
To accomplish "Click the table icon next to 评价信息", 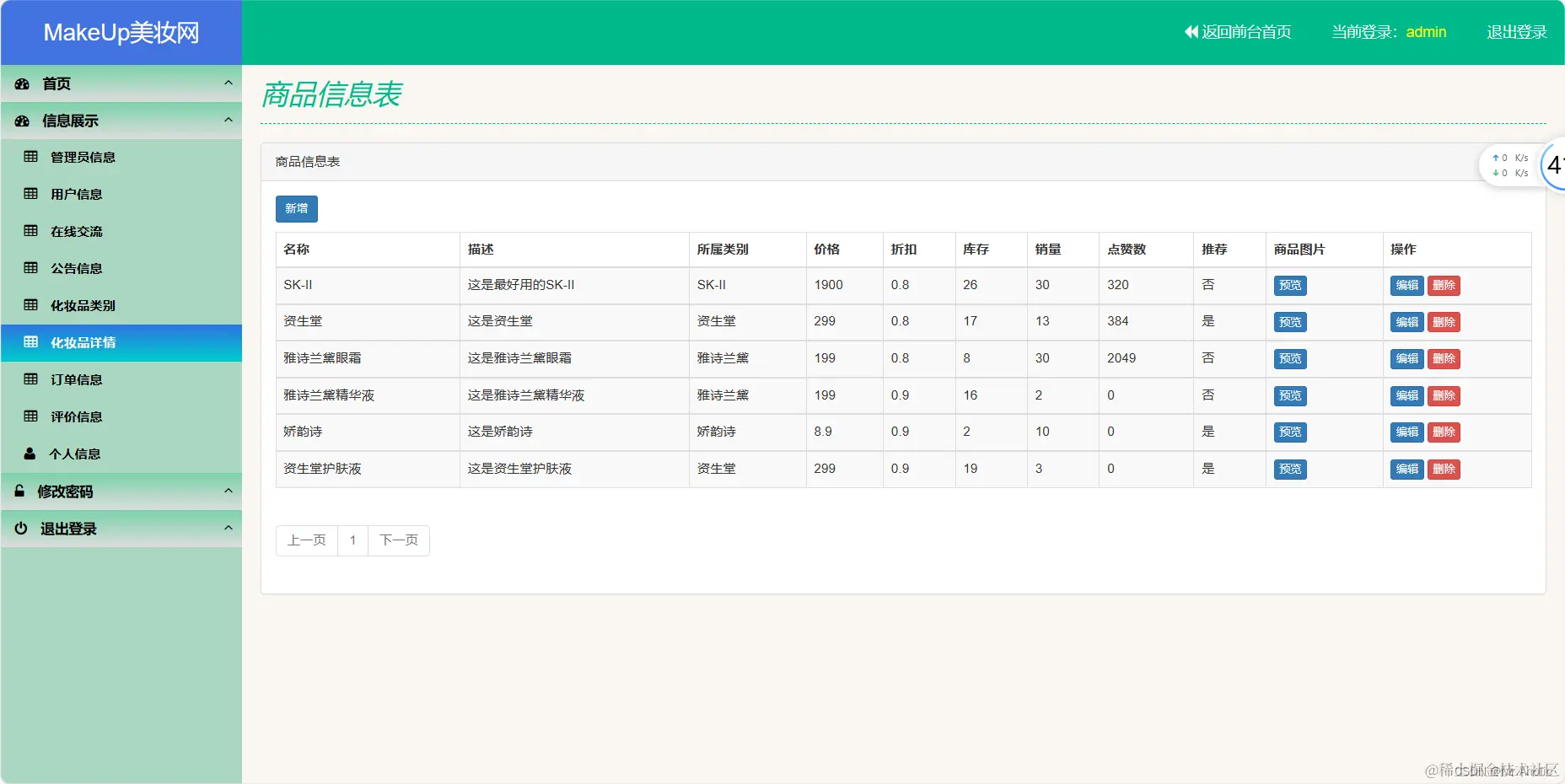I will 31,416.
